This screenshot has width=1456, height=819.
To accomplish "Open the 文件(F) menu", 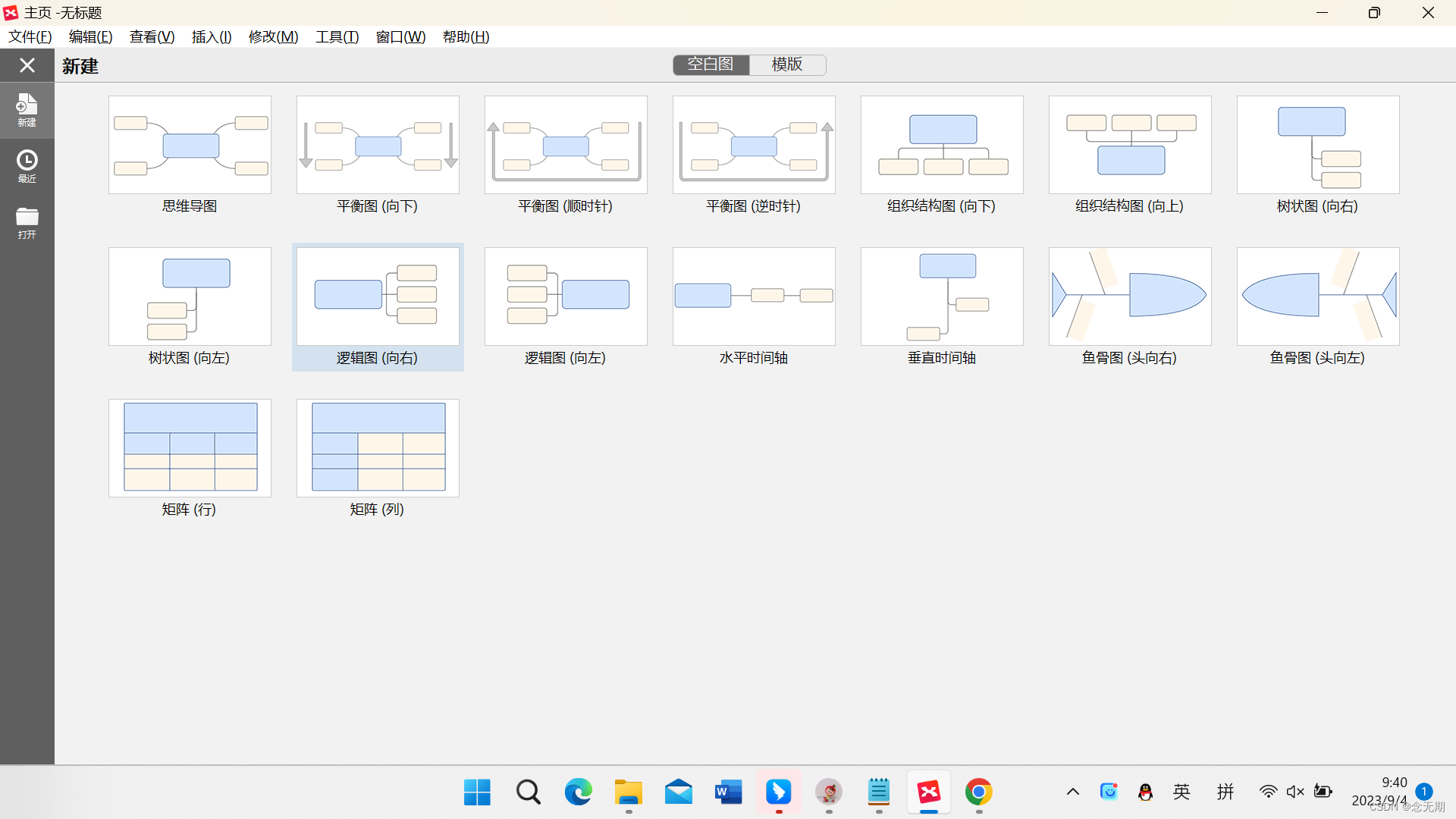I will tap(30, 36).
